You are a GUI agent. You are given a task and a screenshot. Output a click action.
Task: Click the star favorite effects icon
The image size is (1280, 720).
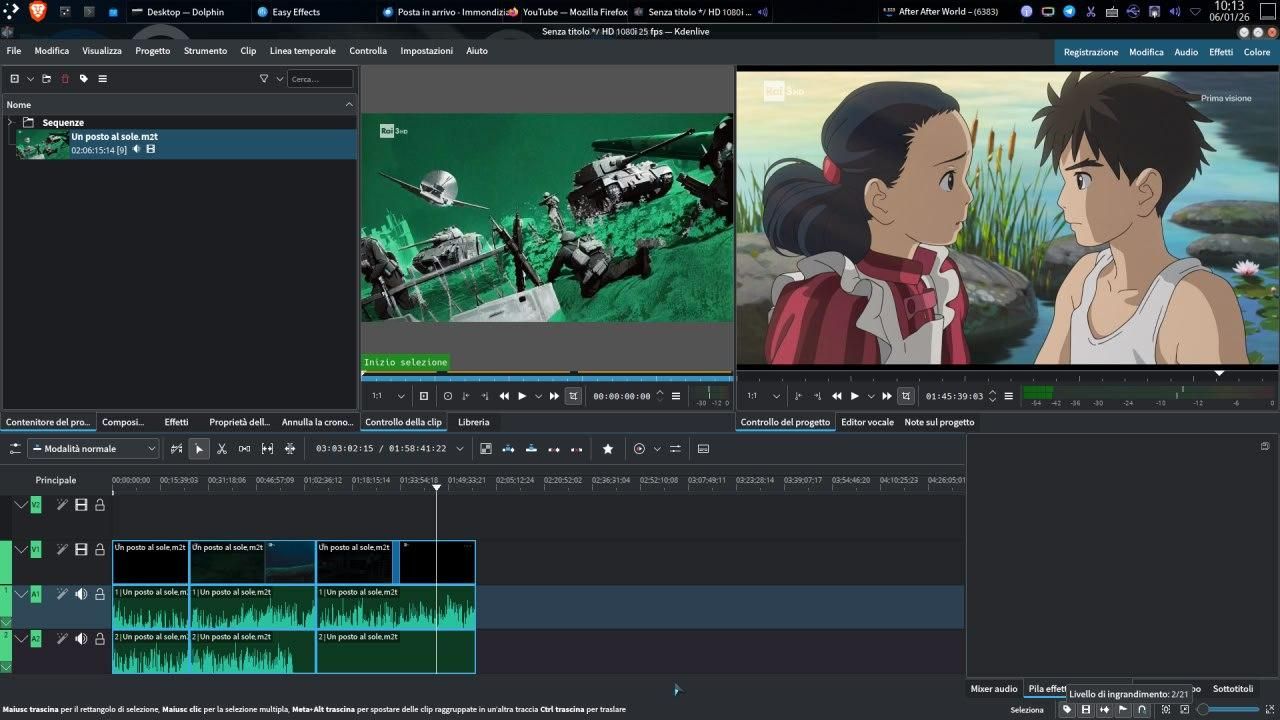(607, 449)
